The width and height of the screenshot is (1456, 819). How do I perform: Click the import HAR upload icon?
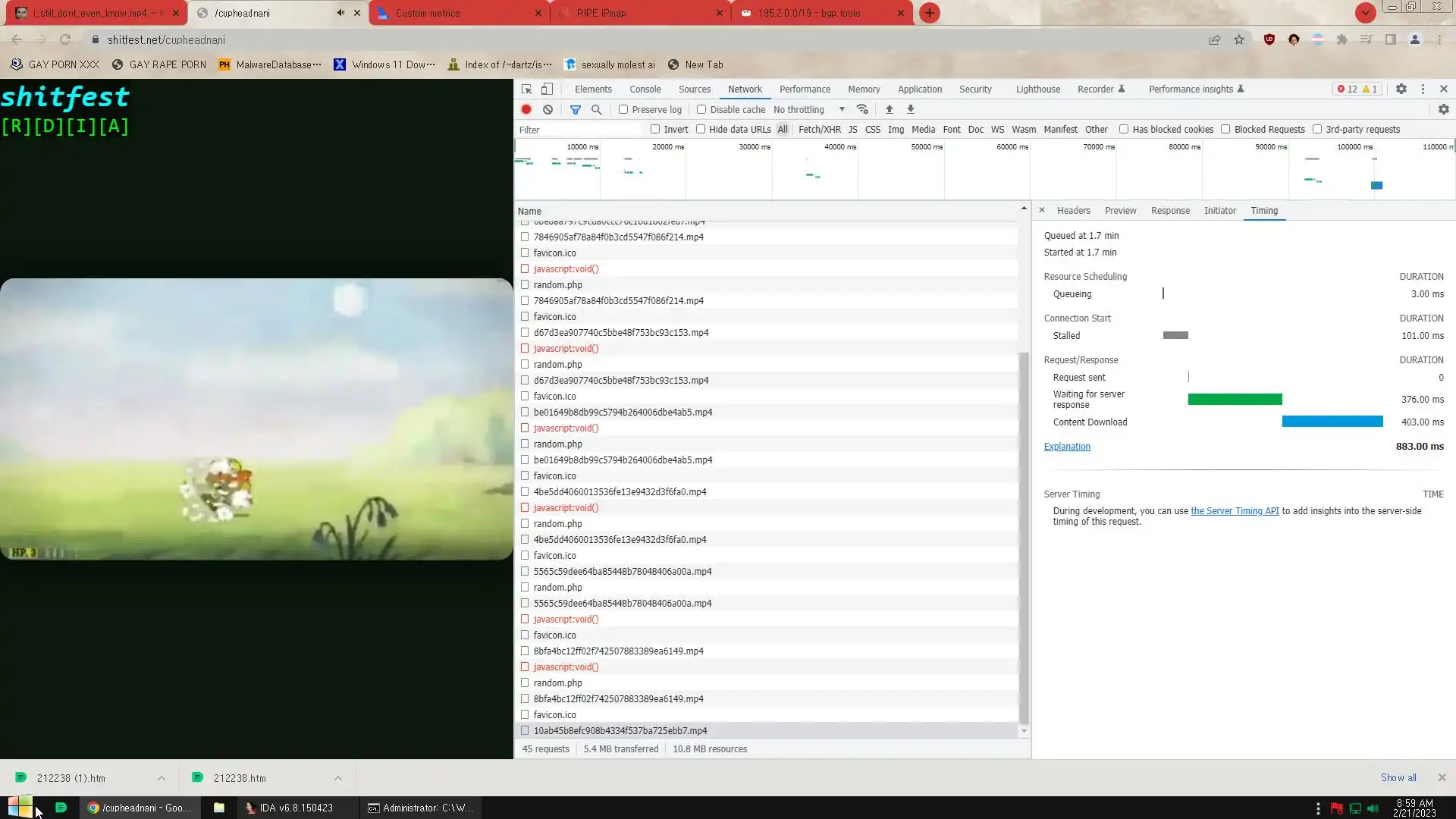coord(889,109)
